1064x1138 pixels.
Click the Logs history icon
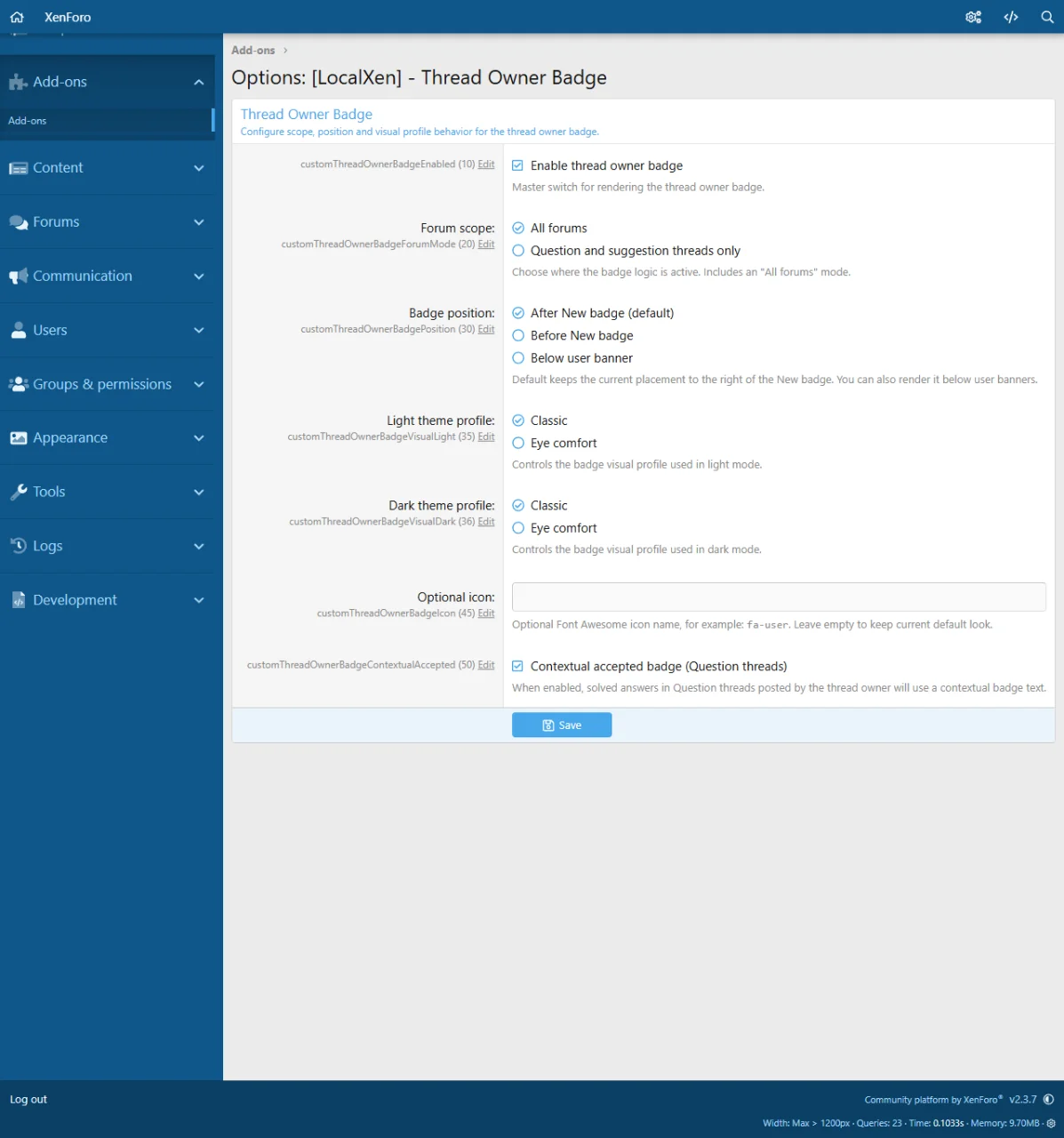click(x=18, y=546)
